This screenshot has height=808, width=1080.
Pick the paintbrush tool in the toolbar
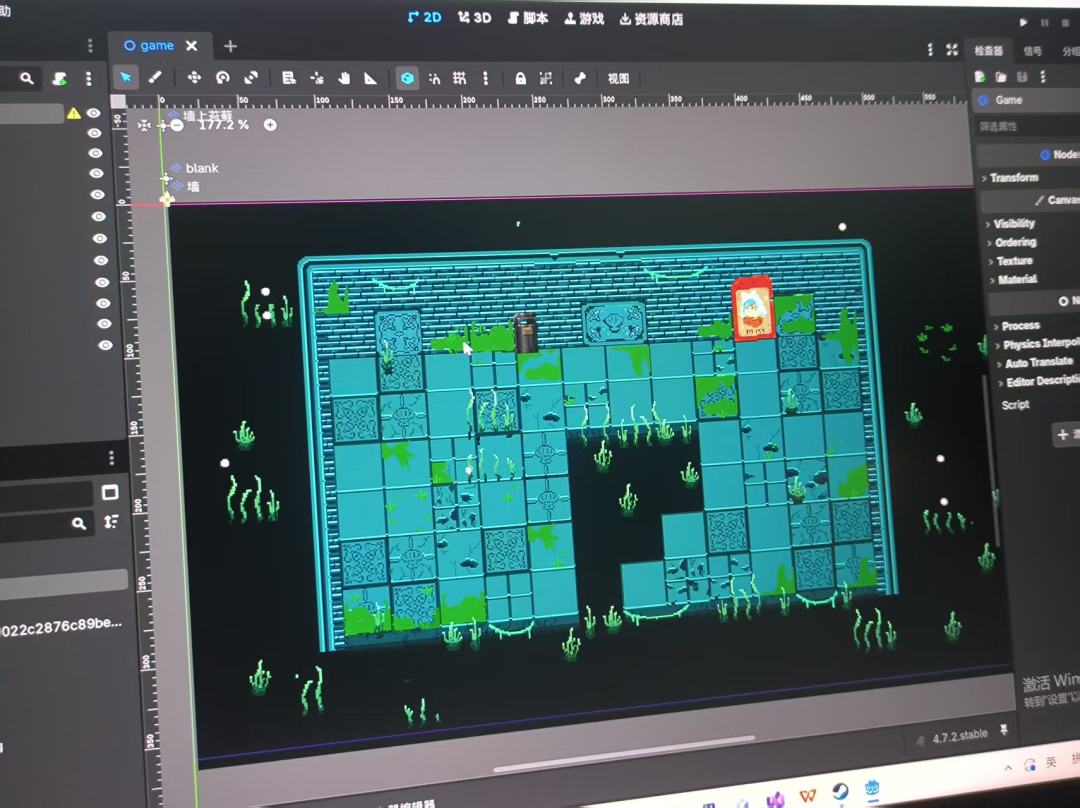[155, 77]
